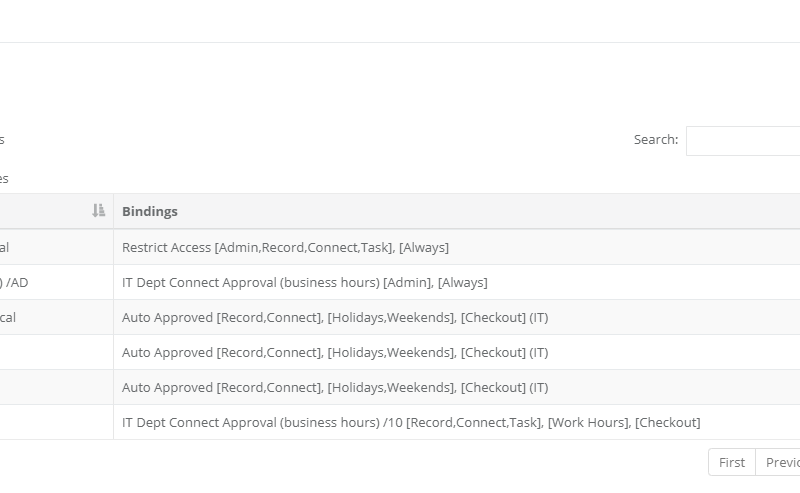800x493 pixels.
Task: Click the first Auto Approved binding row
Action: pos(335,317)
